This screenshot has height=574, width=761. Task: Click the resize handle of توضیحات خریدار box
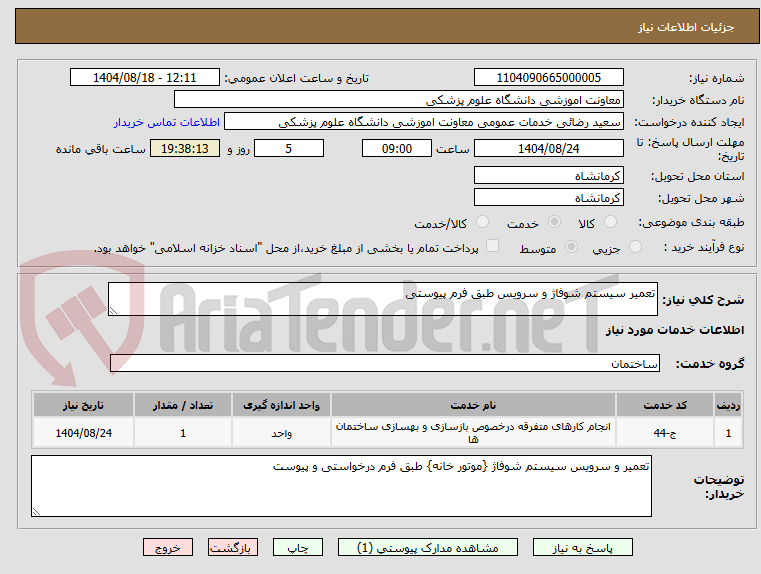[x=36, y=511]
